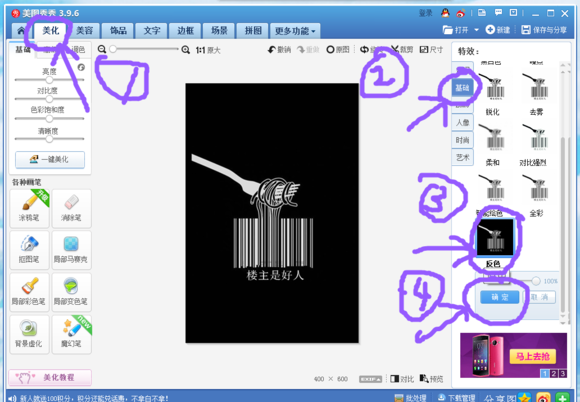Viewport: 580px width, 402px height.
Task: Click the 一键美化 button
Action: click(50, 159)
